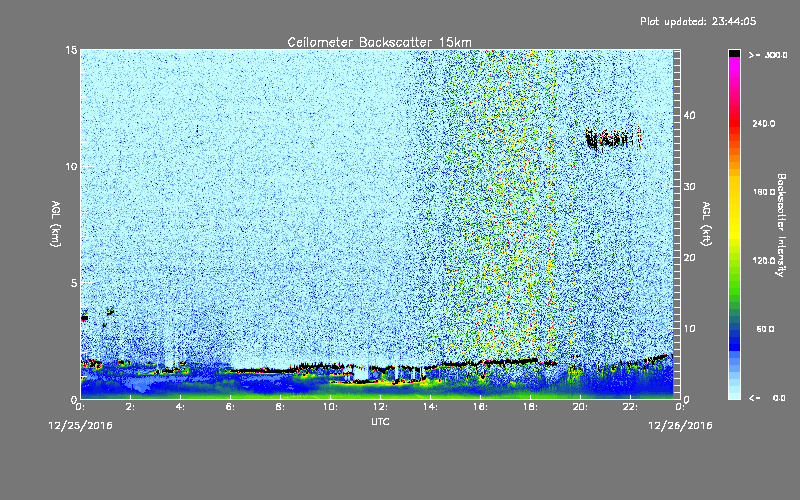The width and height of the screenshot is (800, 500).
Task: Click the "20:" hour tick label
Action: 581,407
